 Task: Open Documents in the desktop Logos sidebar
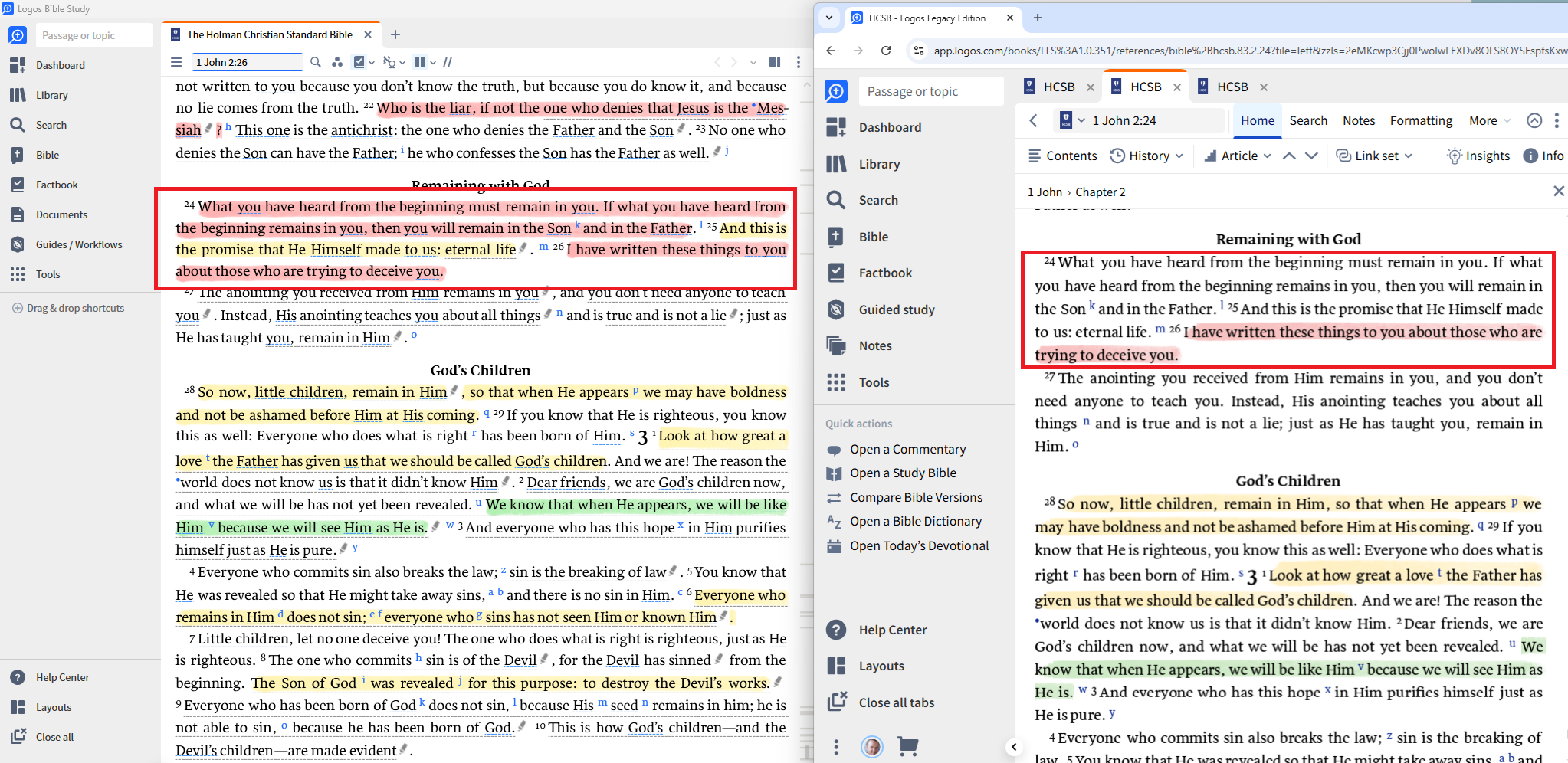point(49,214)
